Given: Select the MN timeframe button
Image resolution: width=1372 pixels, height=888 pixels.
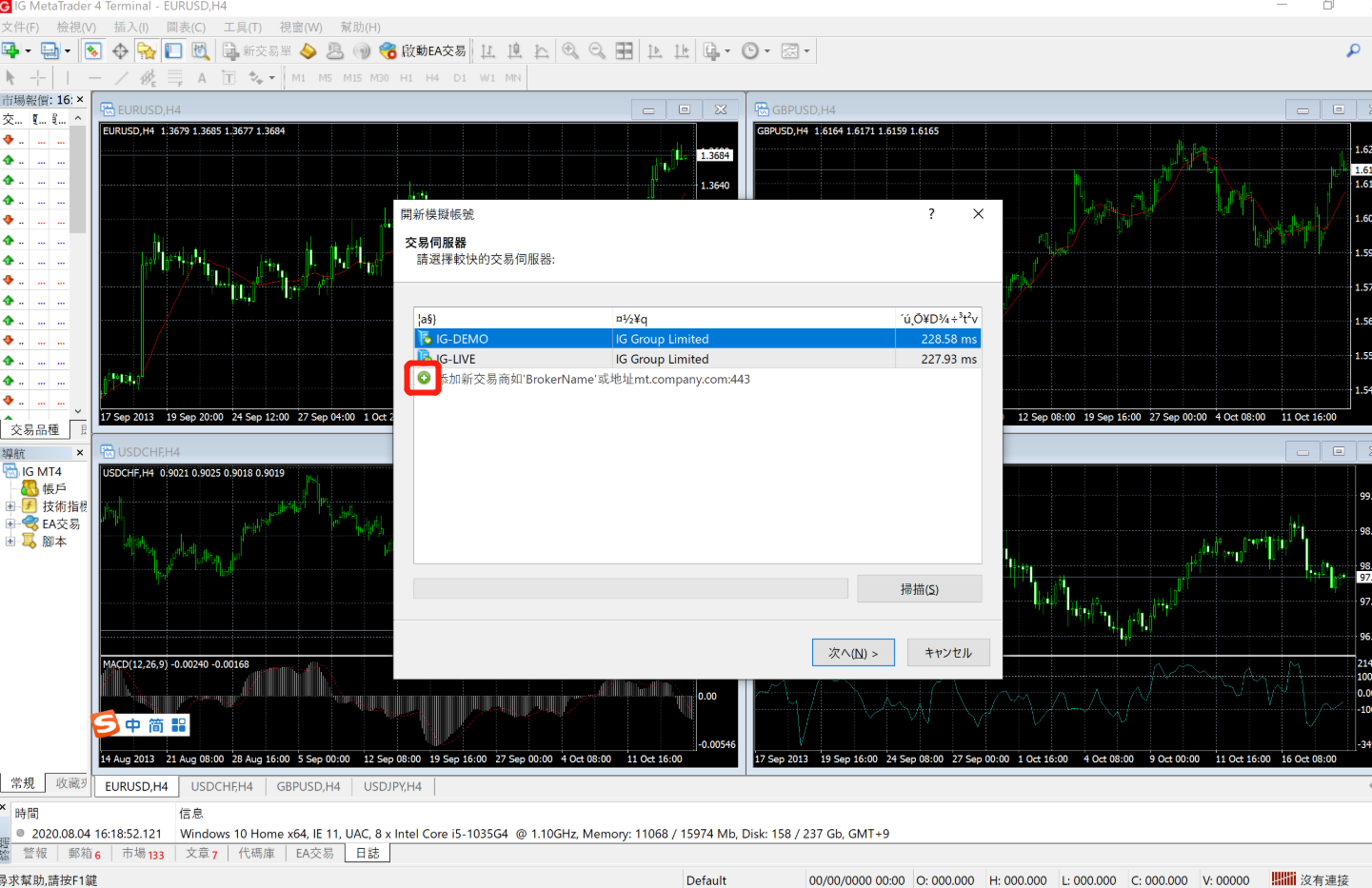Looking at the screenshot, I should click(513, 78).
